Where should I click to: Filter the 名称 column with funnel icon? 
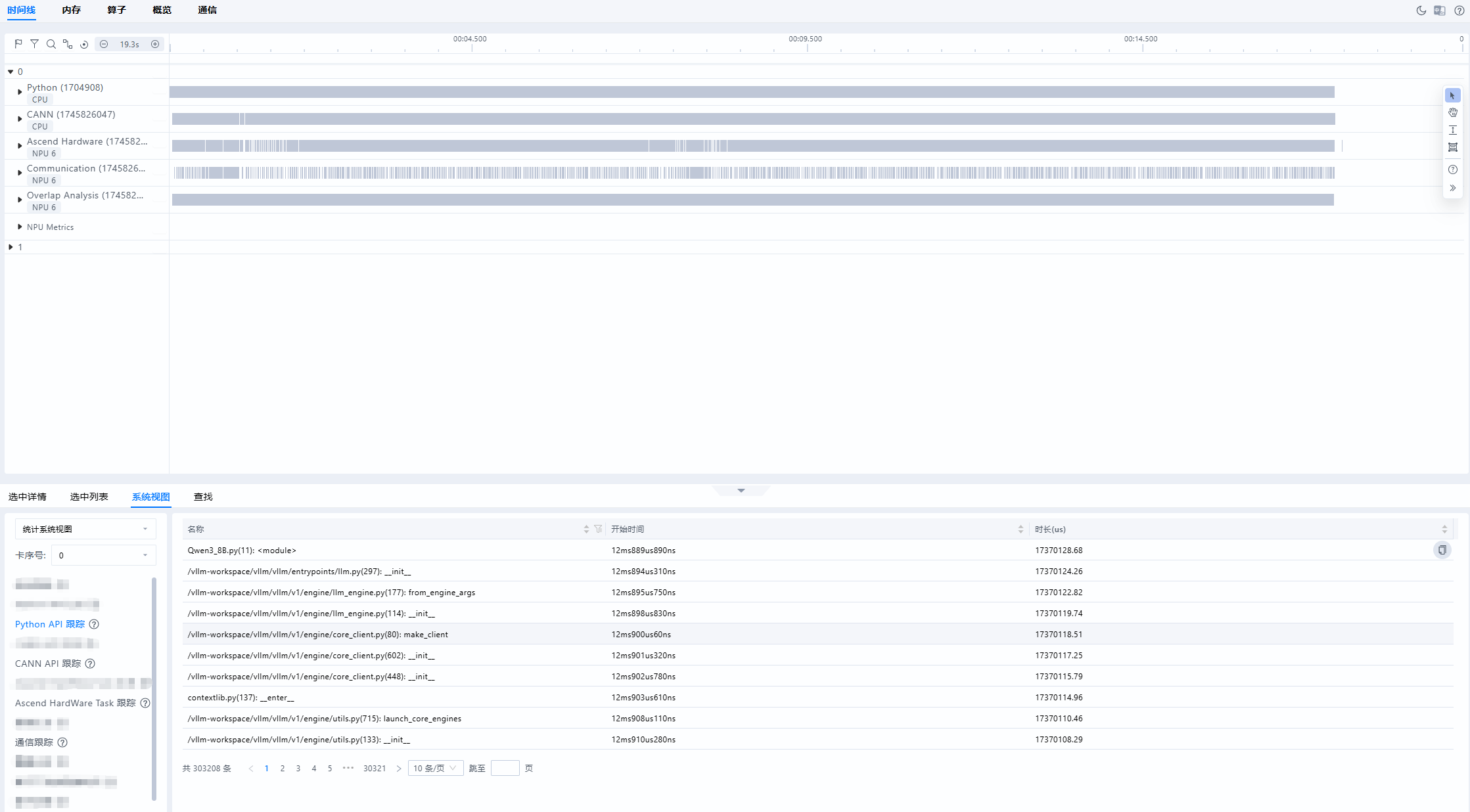click(598, 529)
